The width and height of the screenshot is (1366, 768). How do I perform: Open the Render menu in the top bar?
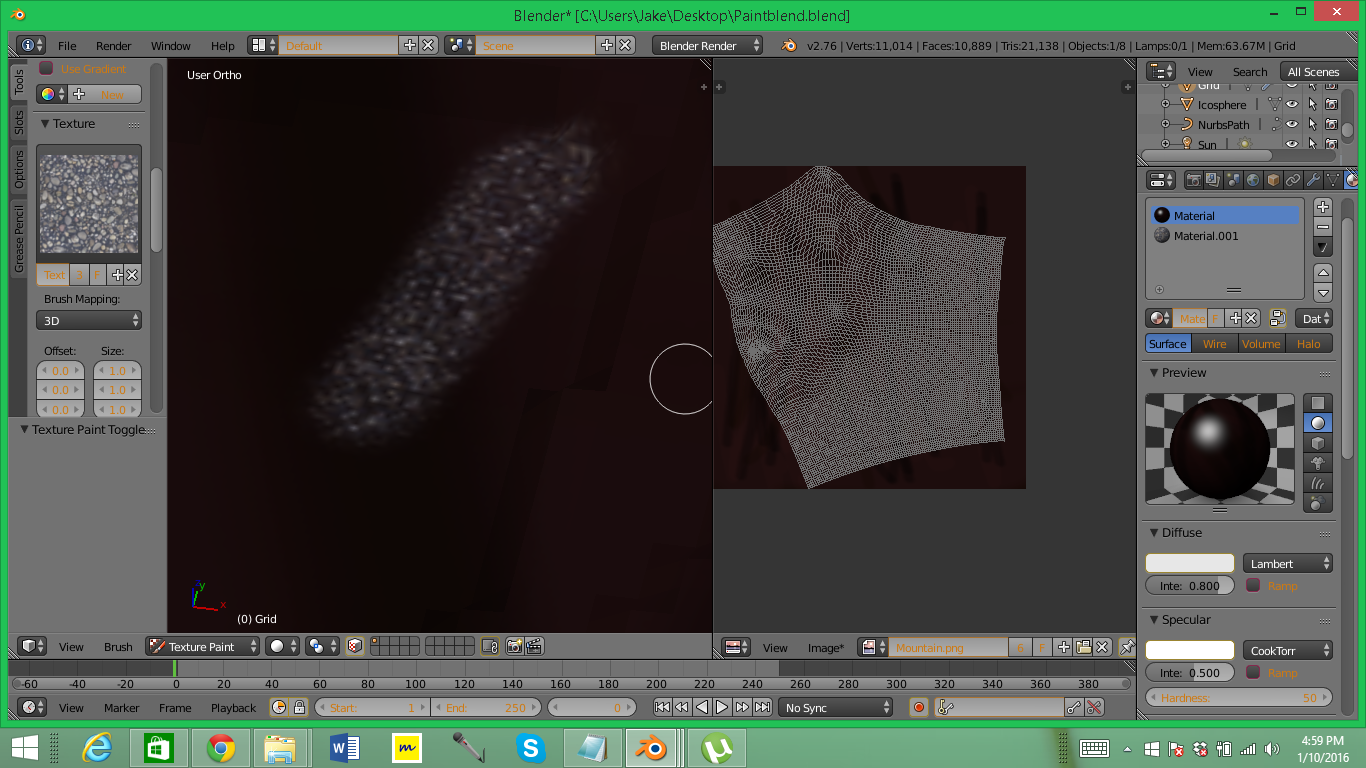click(114, 46)
